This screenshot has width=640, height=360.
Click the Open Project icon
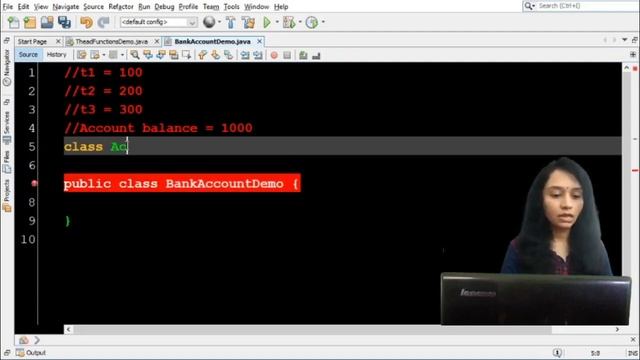coord(47,22)
